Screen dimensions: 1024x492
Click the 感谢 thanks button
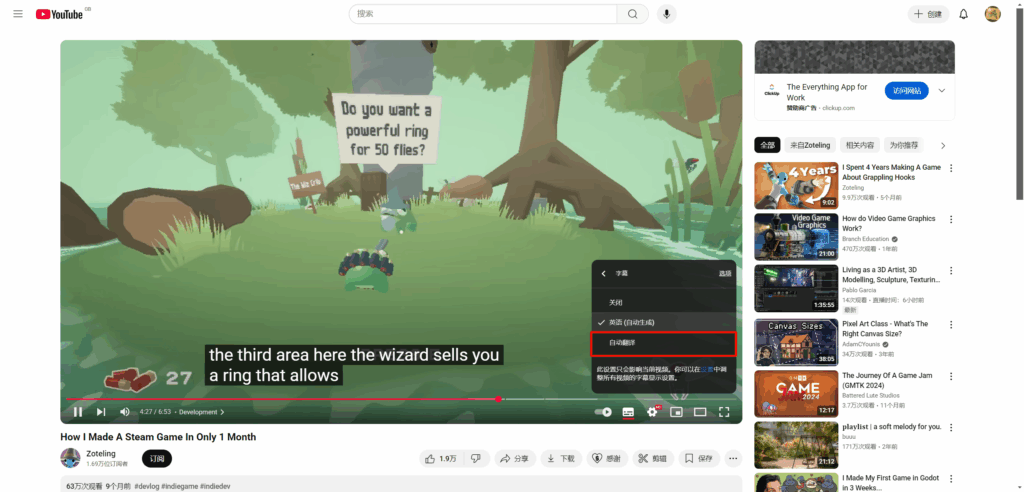(x=607, y=459)
